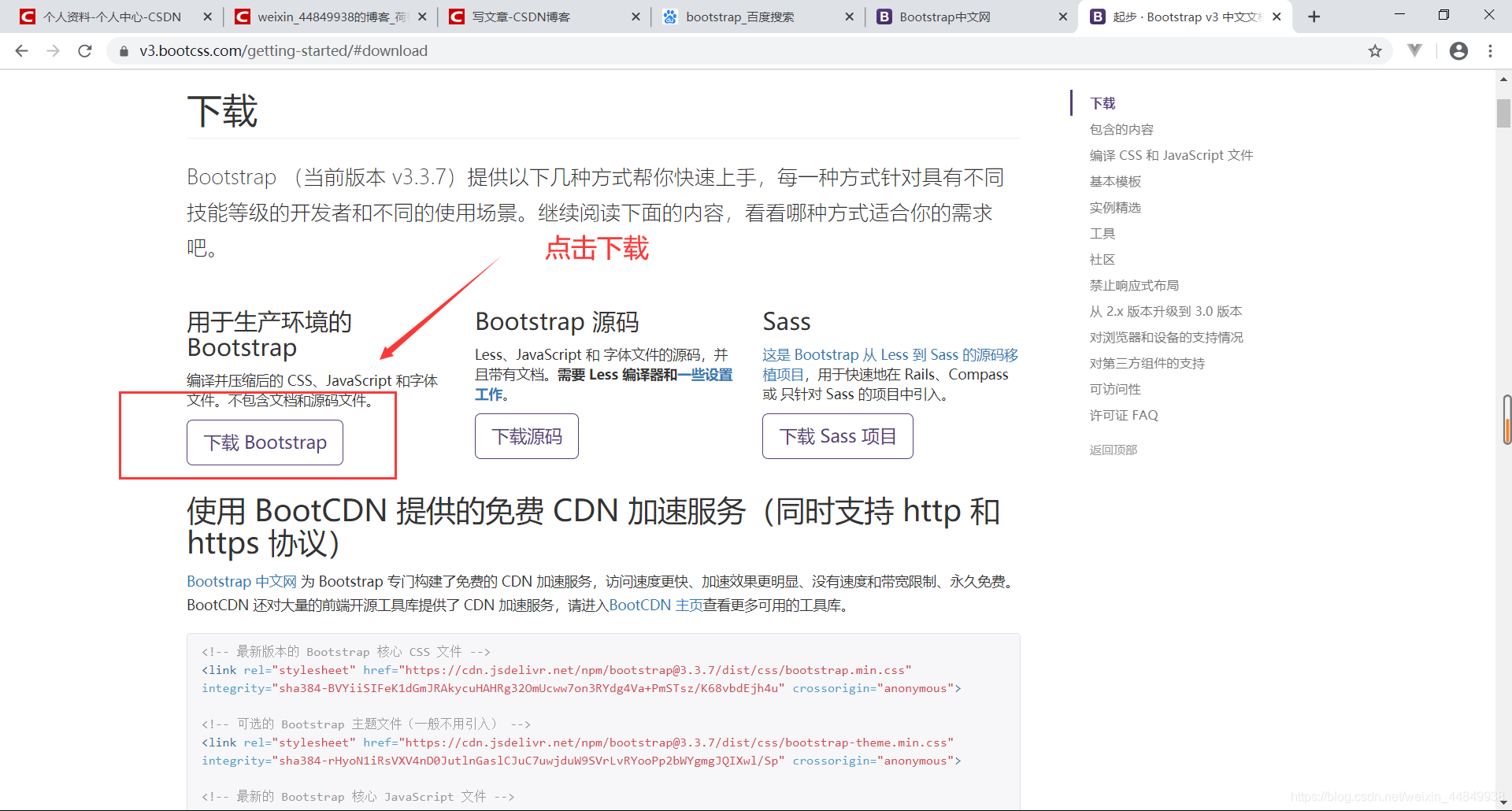Image resolution: width=1512 pixels, height=811 pixels.
Task: Switch to 写文章-CSDN博客 tab
Action: click(x=543, y=17)
